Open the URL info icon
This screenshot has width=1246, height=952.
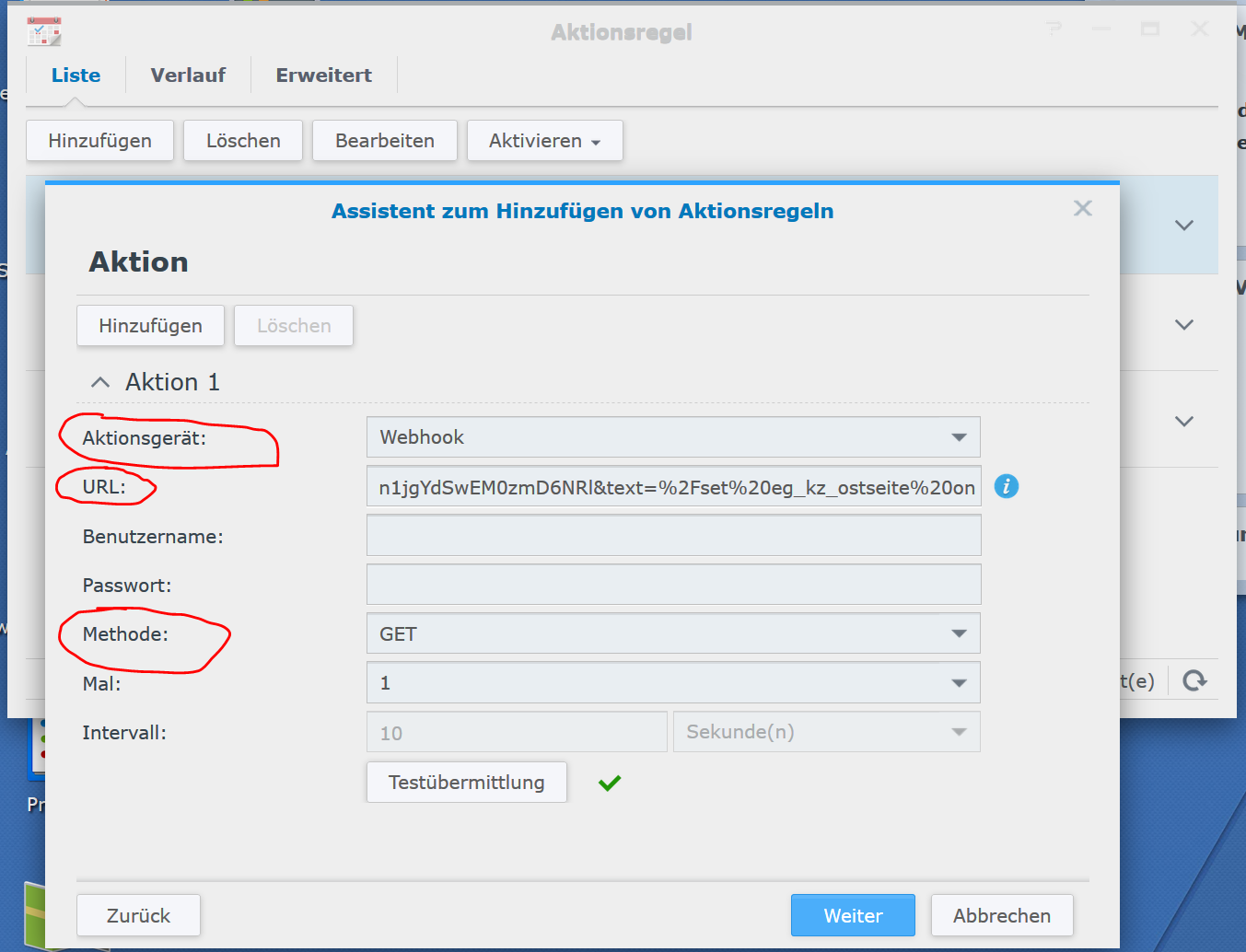point(1007,486)
